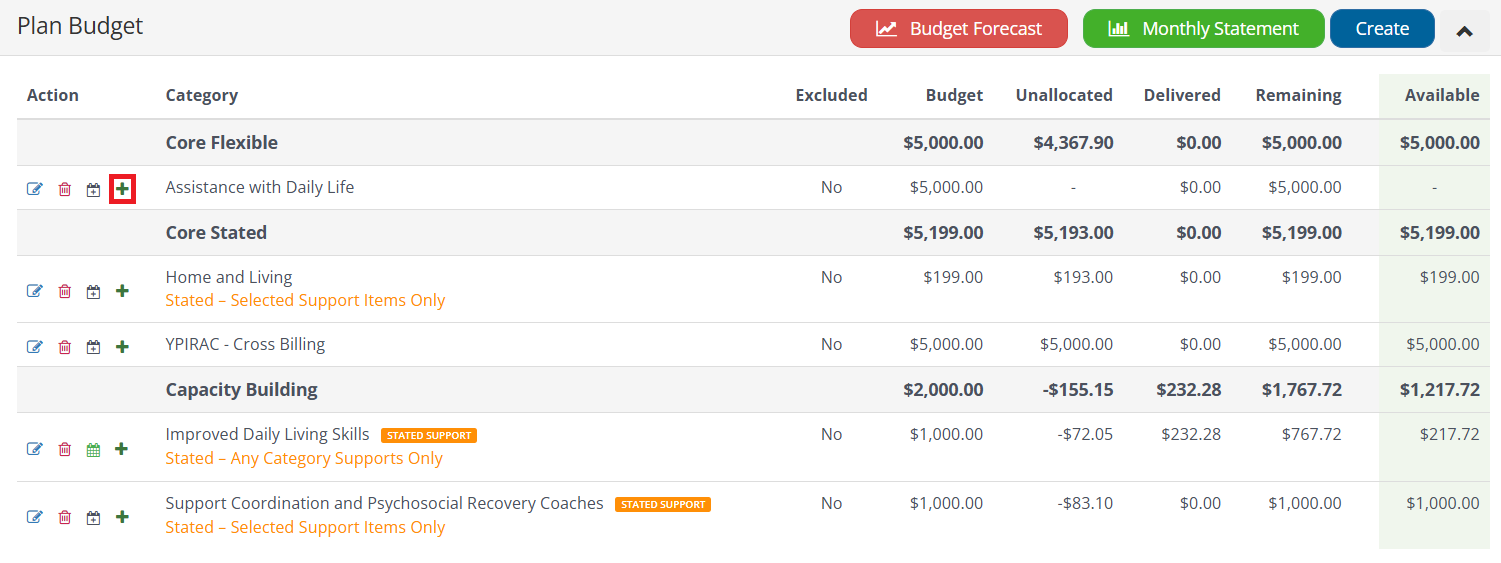Image resolution: width=1501 pixels, height=563 pixels.
Task: Click the Core Flexible group row
Action: click(222, 143)
